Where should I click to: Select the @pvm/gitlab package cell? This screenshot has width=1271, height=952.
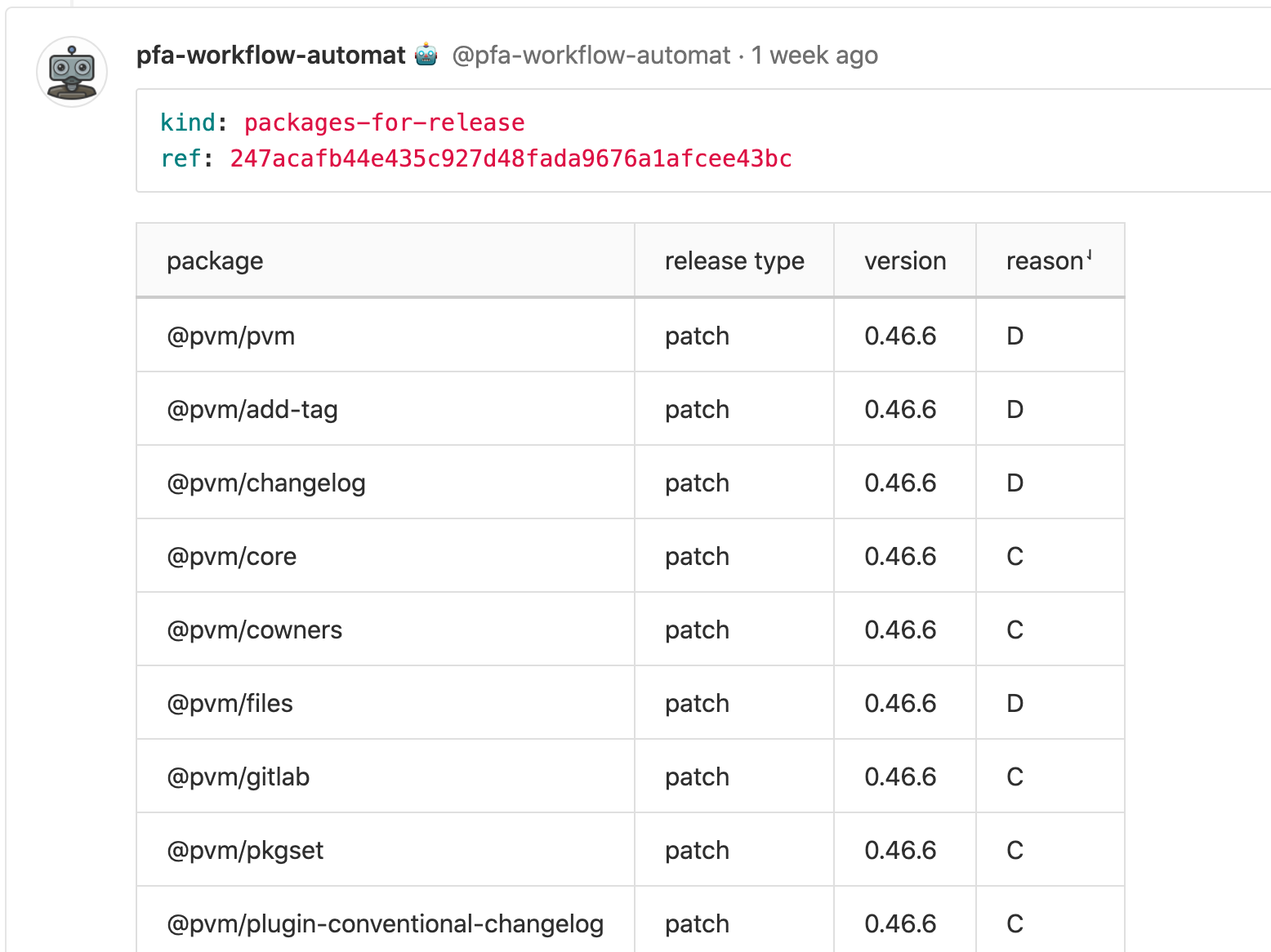coord(386,776)
